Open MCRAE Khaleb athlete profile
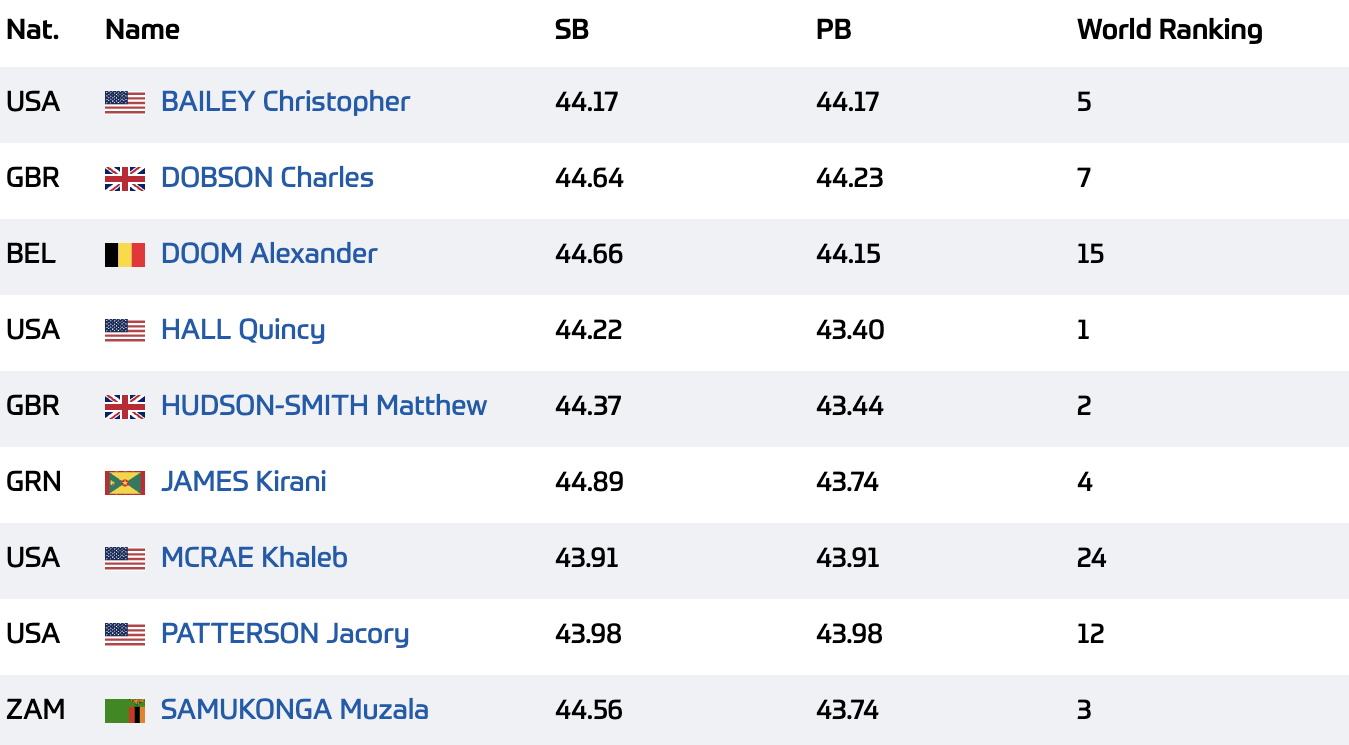The image size is (1349, 745). click(x=254, y=558)
